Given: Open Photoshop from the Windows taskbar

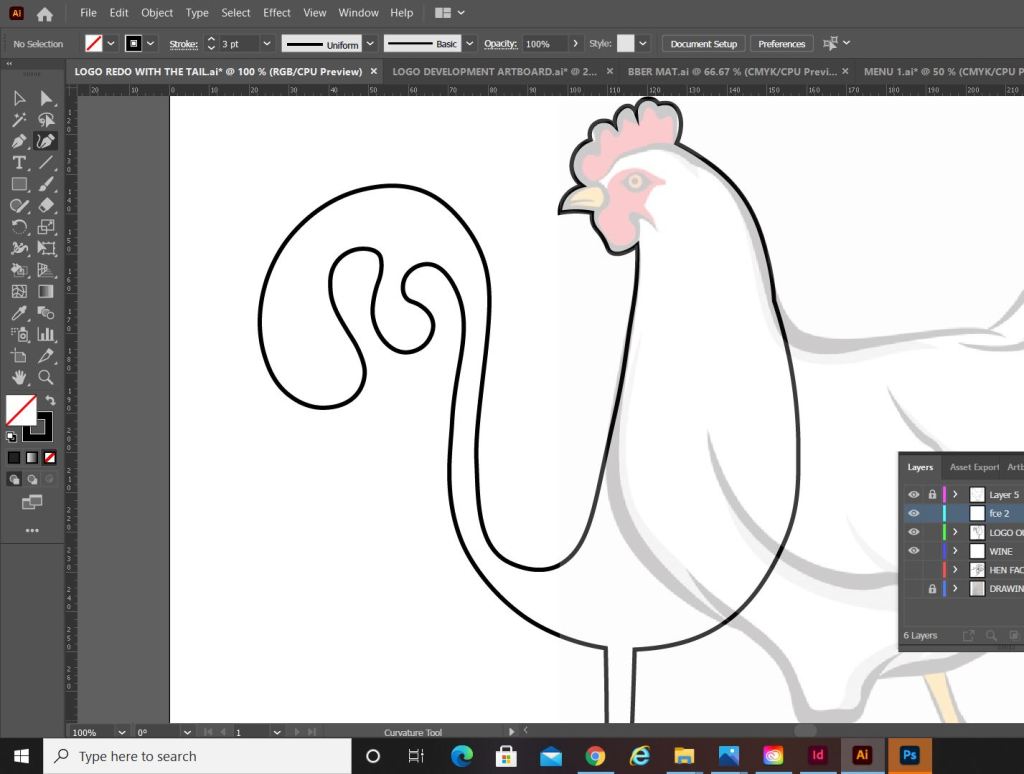Looking at the screenshot, I should pos(909,756).
